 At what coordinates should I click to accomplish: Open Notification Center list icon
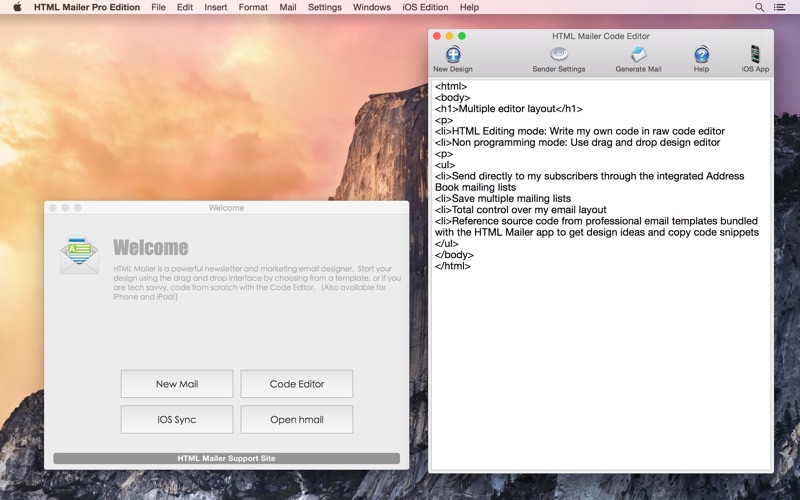click(779, 7)
